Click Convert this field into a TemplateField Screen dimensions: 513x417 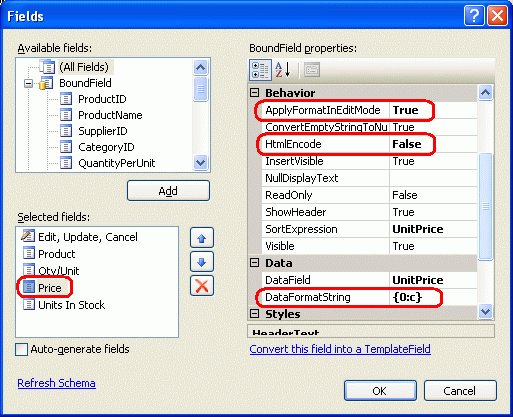tap(340, 349)
